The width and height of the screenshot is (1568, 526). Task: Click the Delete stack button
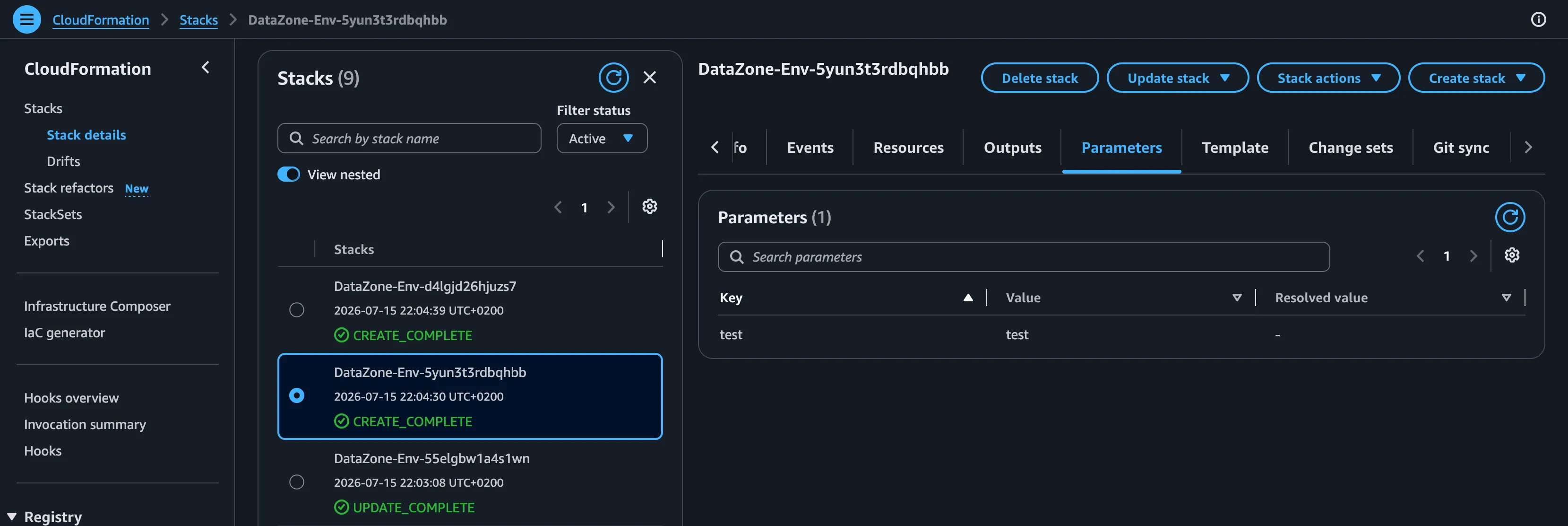click(x=1040, y=78)
